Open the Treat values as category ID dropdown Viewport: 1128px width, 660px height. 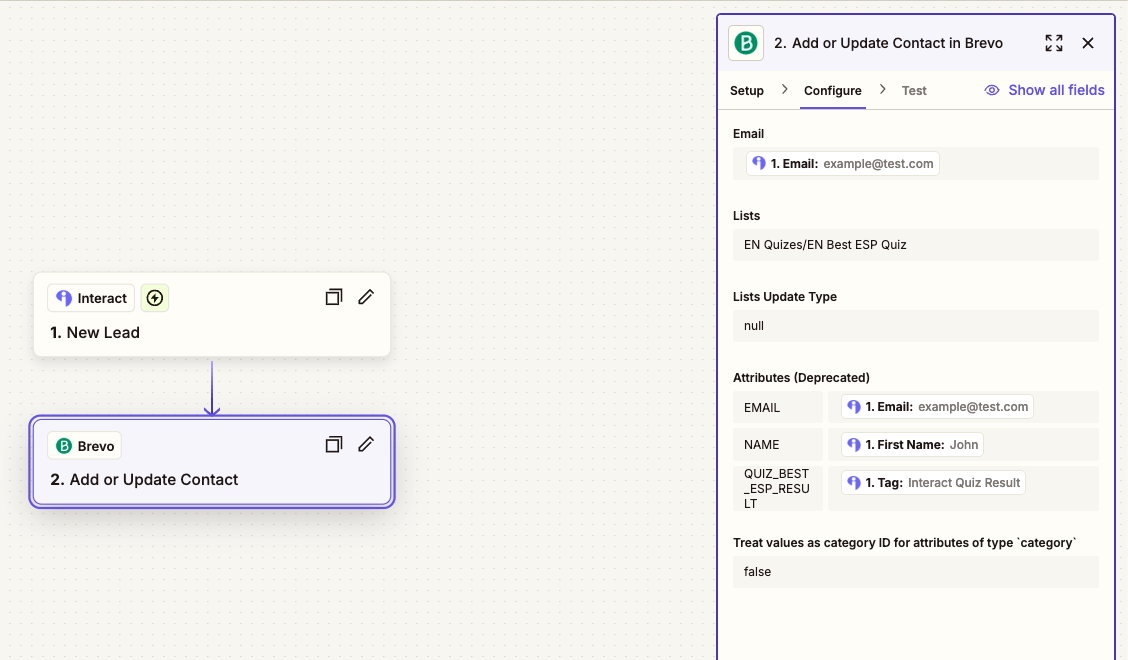916,572
